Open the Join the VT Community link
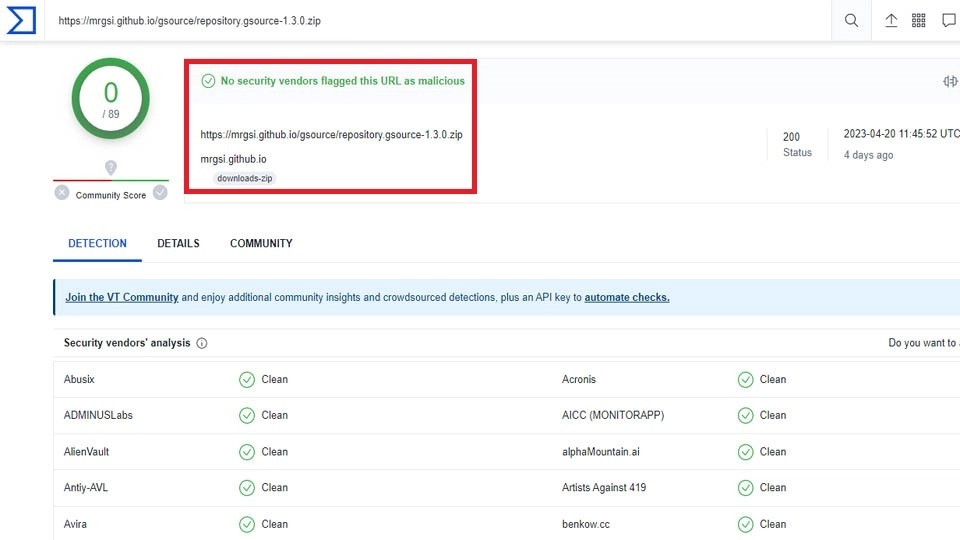Viewport: 960px width, 540px height. pyautogui.click(x=122, y=297)
